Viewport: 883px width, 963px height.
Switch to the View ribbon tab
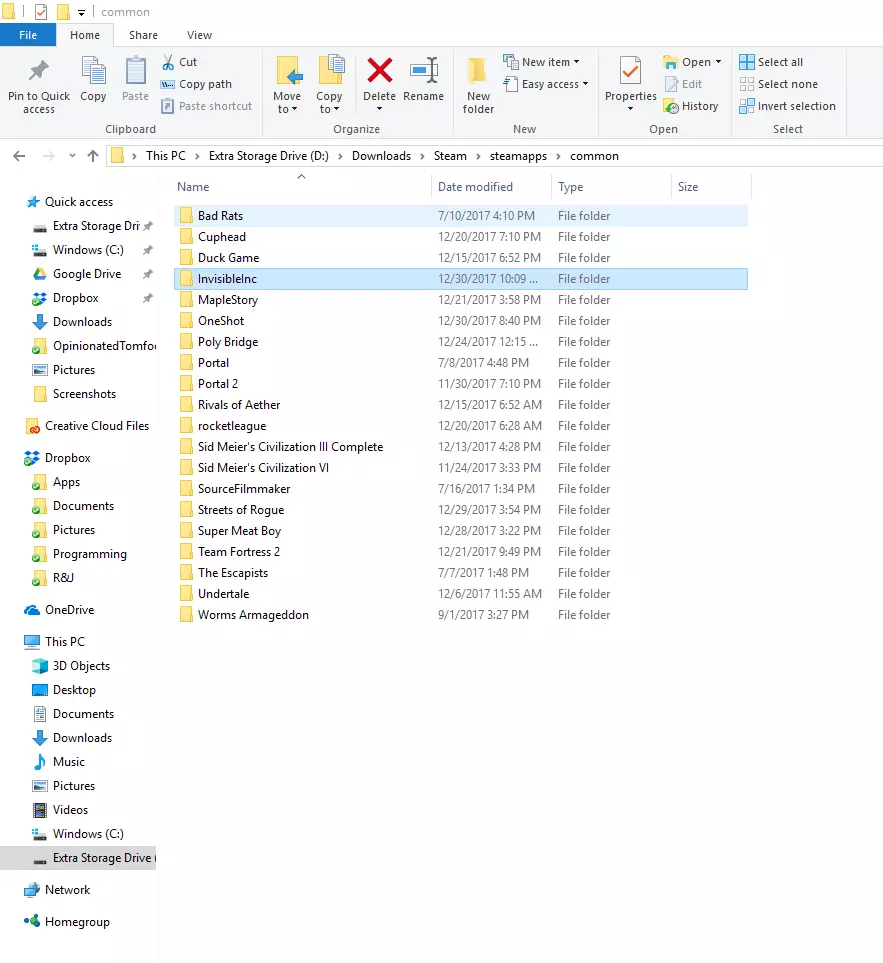coord(200,35)
